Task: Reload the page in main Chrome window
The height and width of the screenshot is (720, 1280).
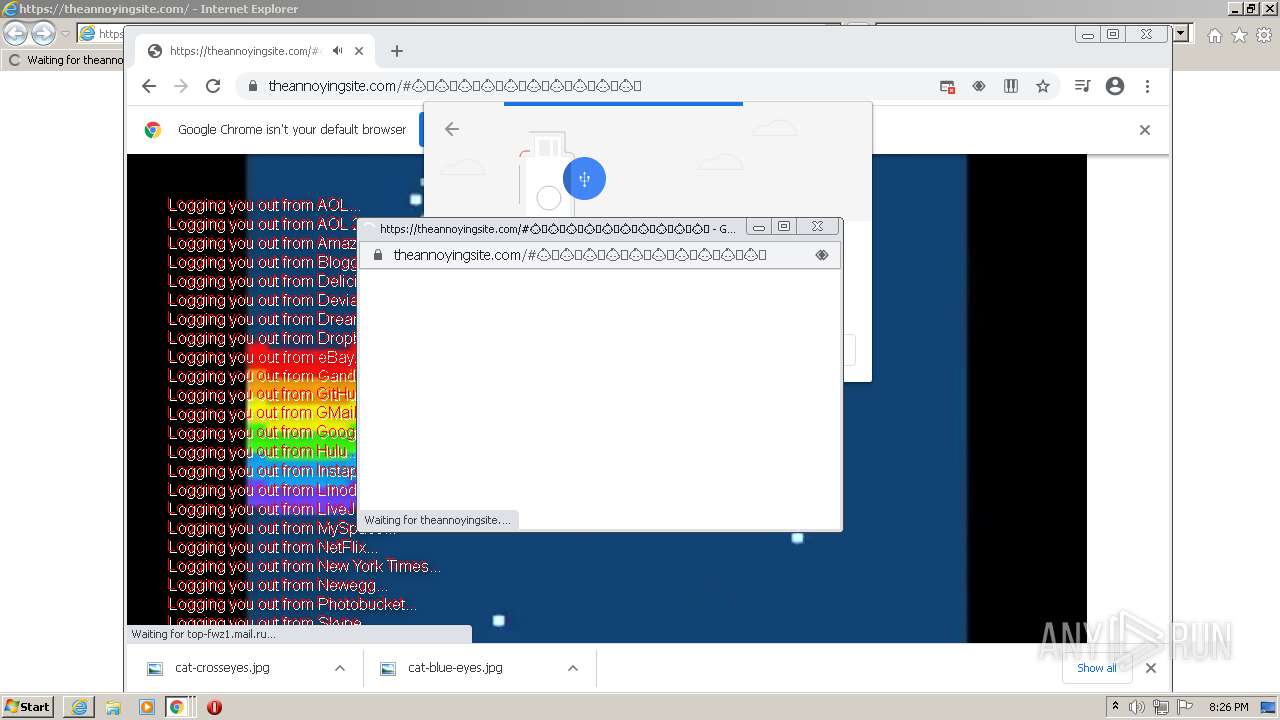Action: tap(213, 86)
